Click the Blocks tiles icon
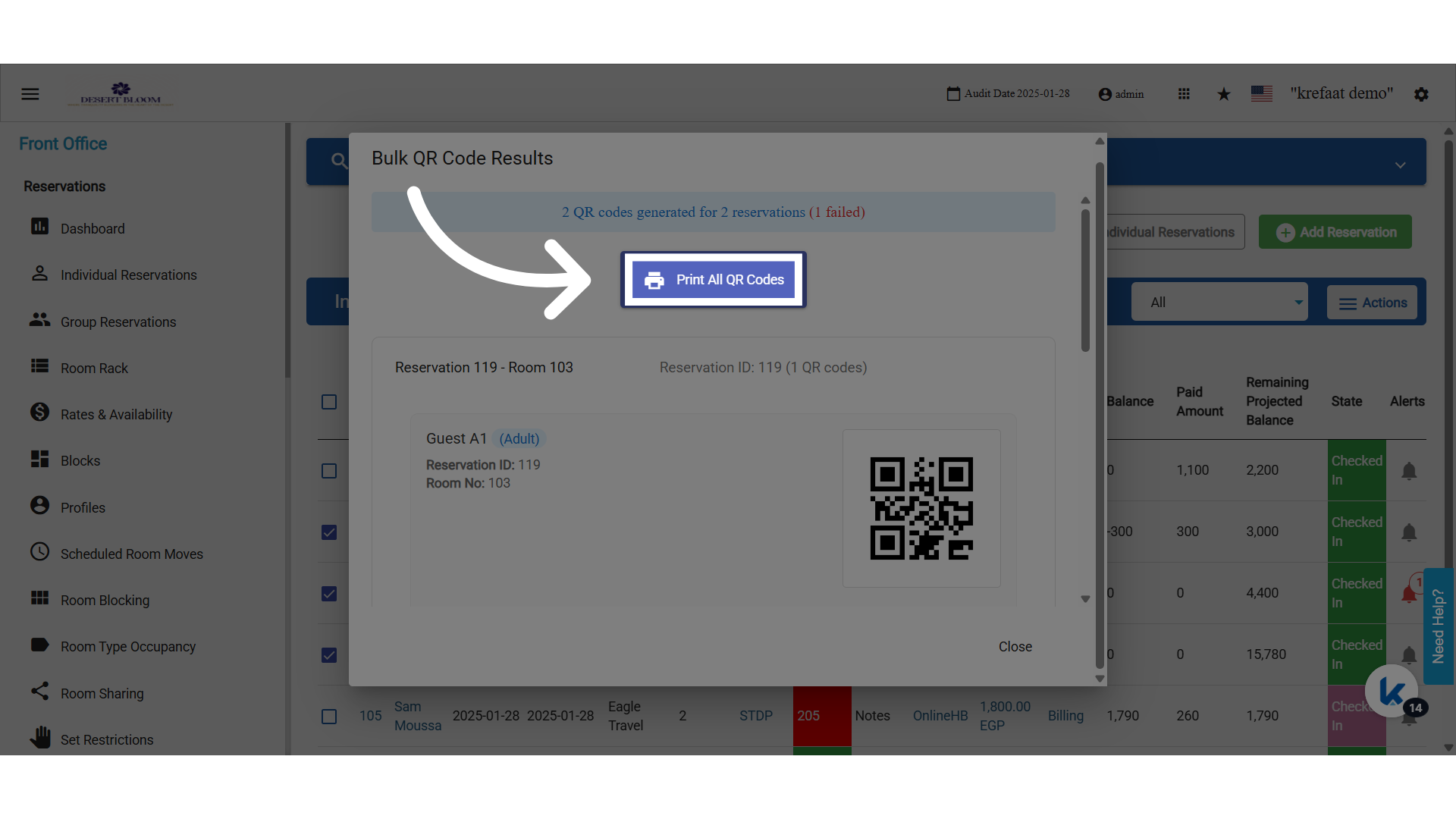Viewport: 1456px width, 819px height. 39,459
